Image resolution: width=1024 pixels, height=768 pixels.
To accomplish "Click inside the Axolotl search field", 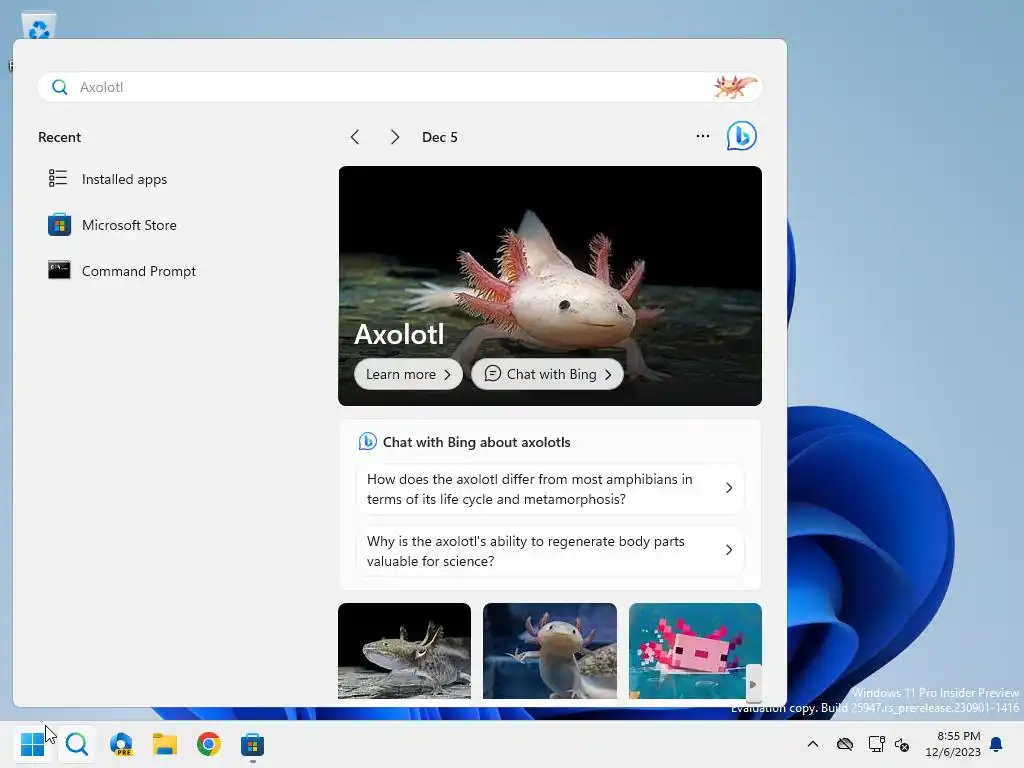I will tap(399, 87).
